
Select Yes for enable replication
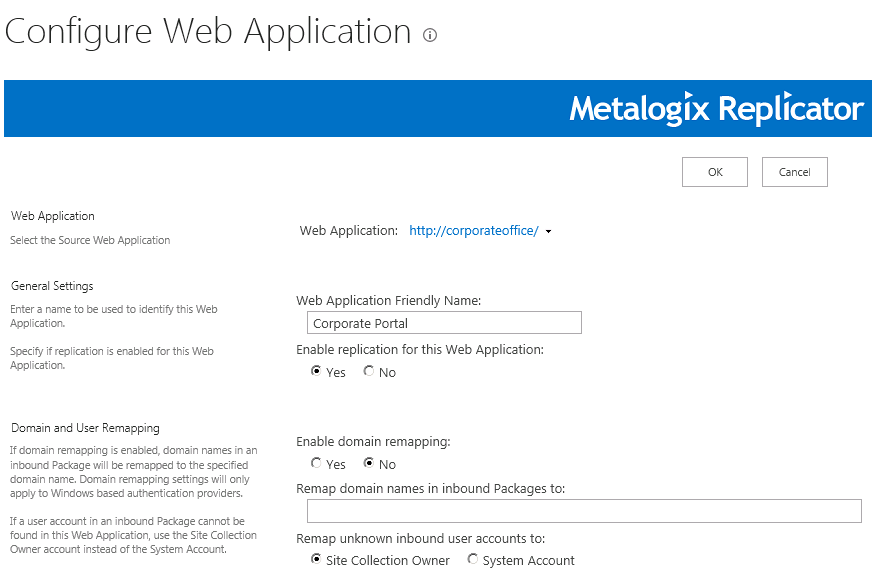[x=317, y=372]
